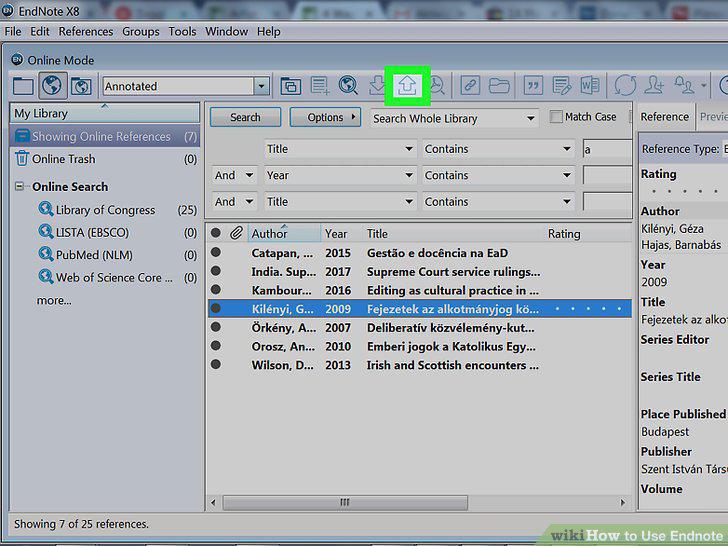Open Options button arrow menu
The width and height of the screenshot is (728, 546).
pyautogui.click(x=353, y=117)
